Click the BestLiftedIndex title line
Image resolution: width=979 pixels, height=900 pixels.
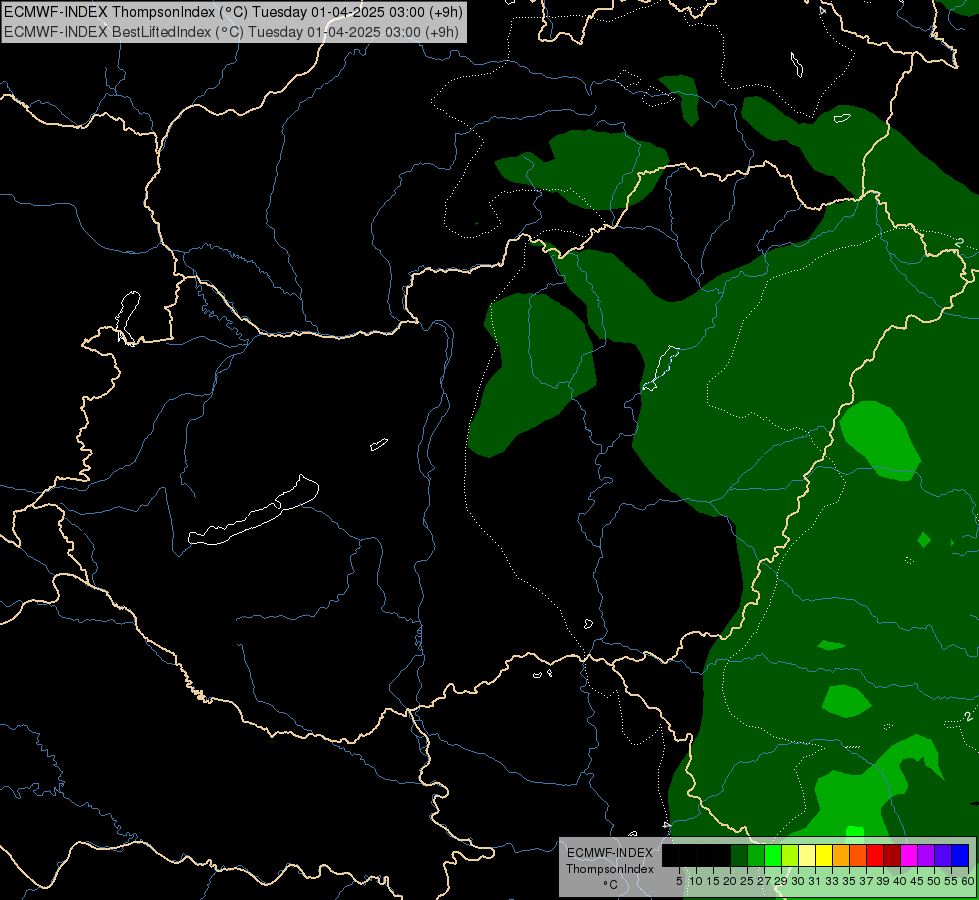[232, 31]
